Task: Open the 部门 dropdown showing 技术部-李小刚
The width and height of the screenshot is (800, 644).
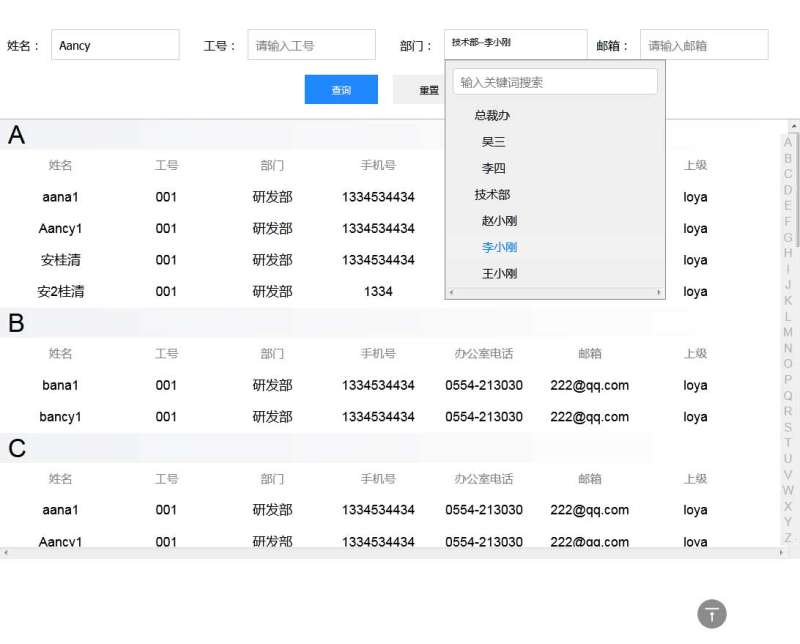Action: [515, 44]
